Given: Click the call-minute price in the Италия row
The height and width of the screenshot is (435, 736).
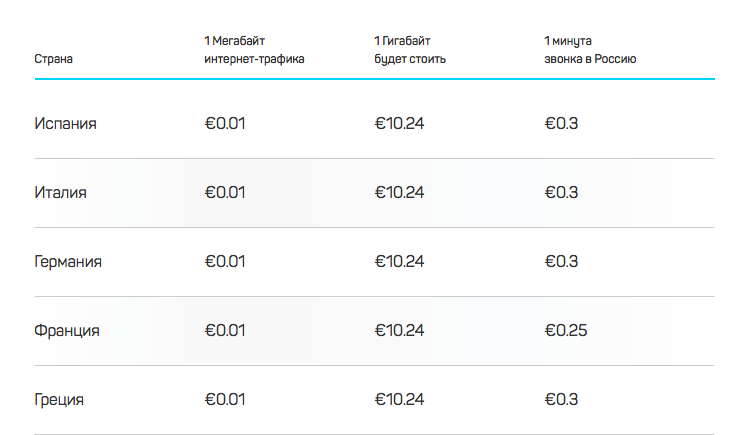Looking at the screenshot, I should [562, 192].
